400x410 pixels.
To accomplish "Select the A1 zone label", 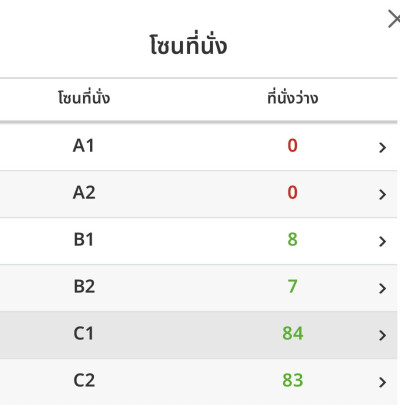I will tap(84, 146).
